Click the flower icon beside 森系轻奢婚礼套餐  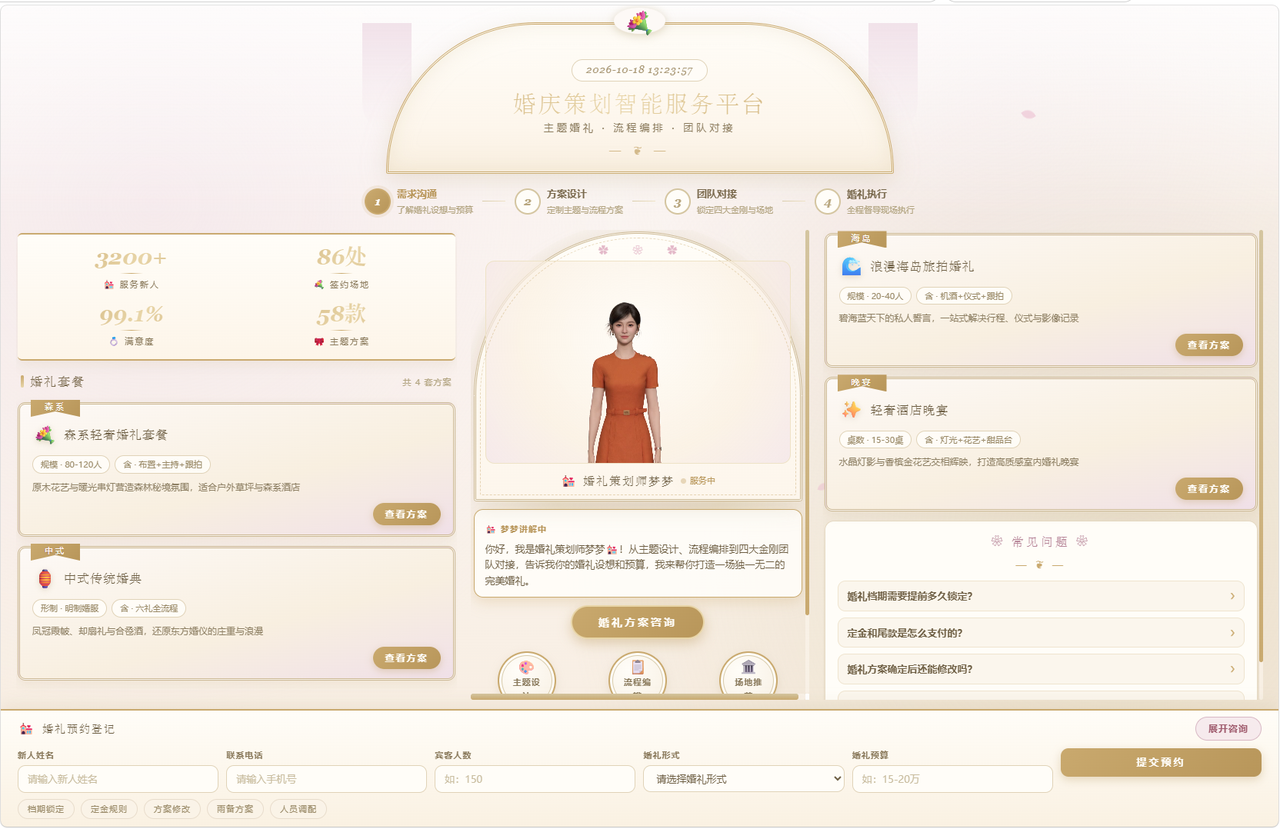[x=45, y=435]
